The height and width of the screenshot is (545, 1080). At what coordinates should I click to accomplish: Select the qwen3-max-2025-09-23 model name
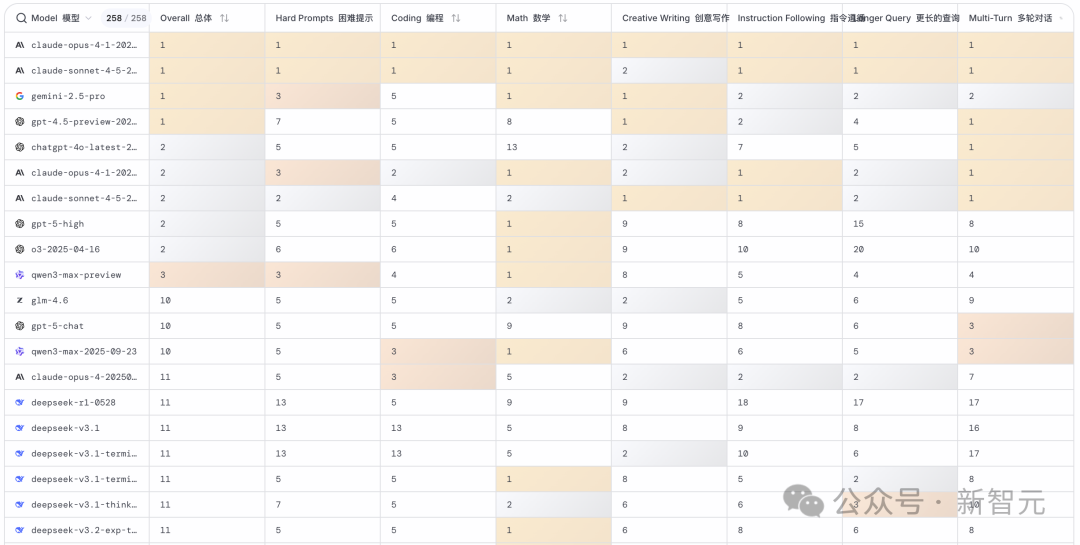pos(84,351)
